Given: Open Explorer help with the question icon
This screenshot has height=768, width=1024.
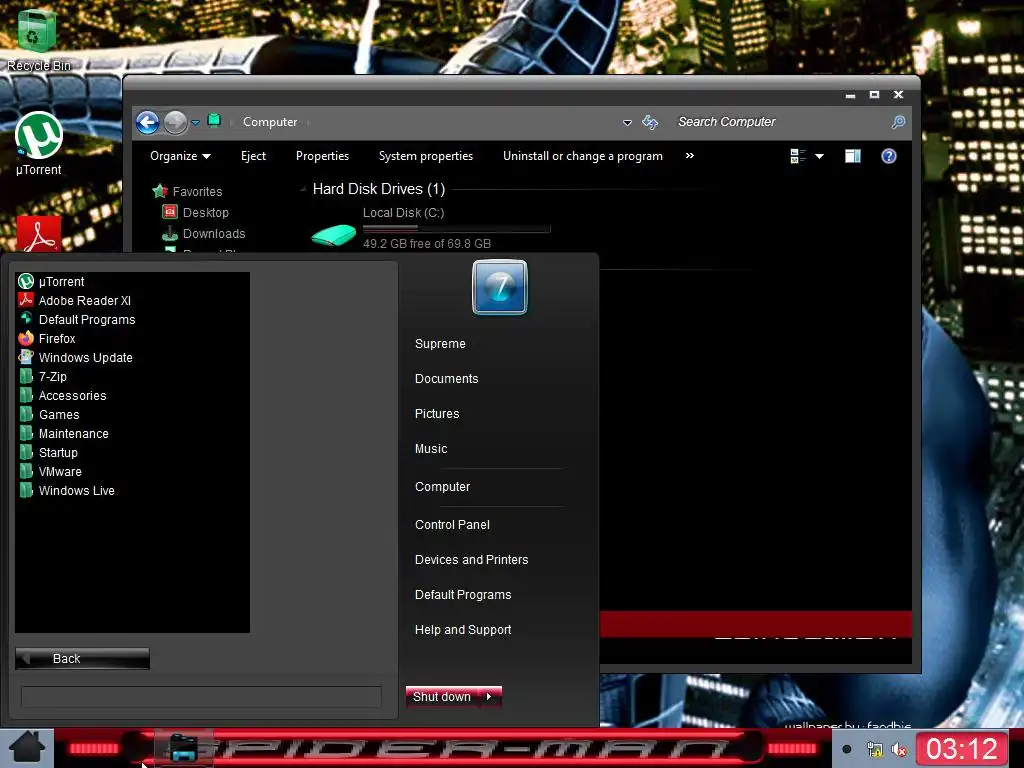Looking at the screenshot, I should tap(889, 156).
